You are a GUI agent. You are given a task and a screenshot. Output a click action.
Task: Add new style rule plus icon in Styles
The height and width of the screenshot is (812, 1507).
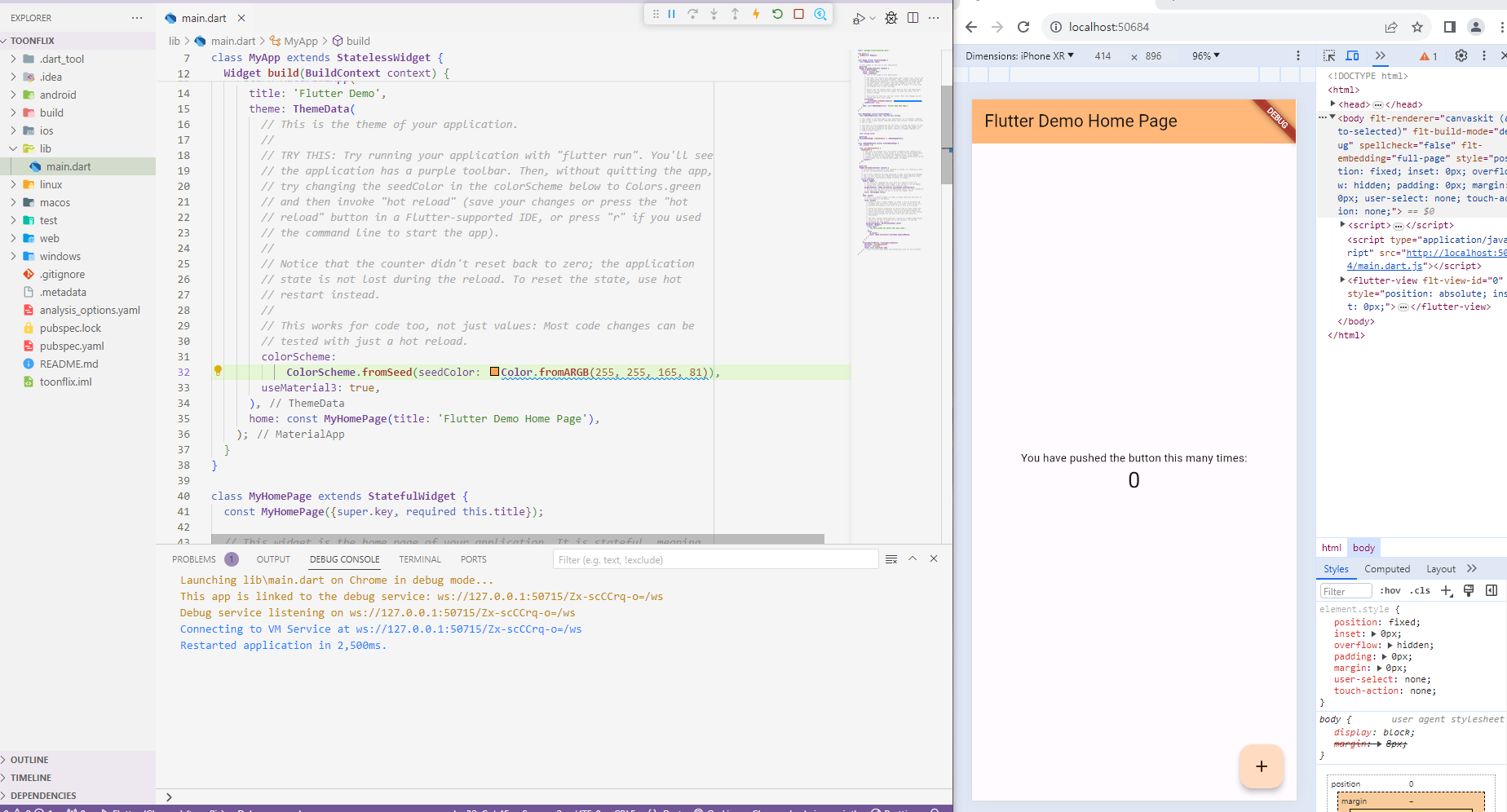pos(1447,590)
